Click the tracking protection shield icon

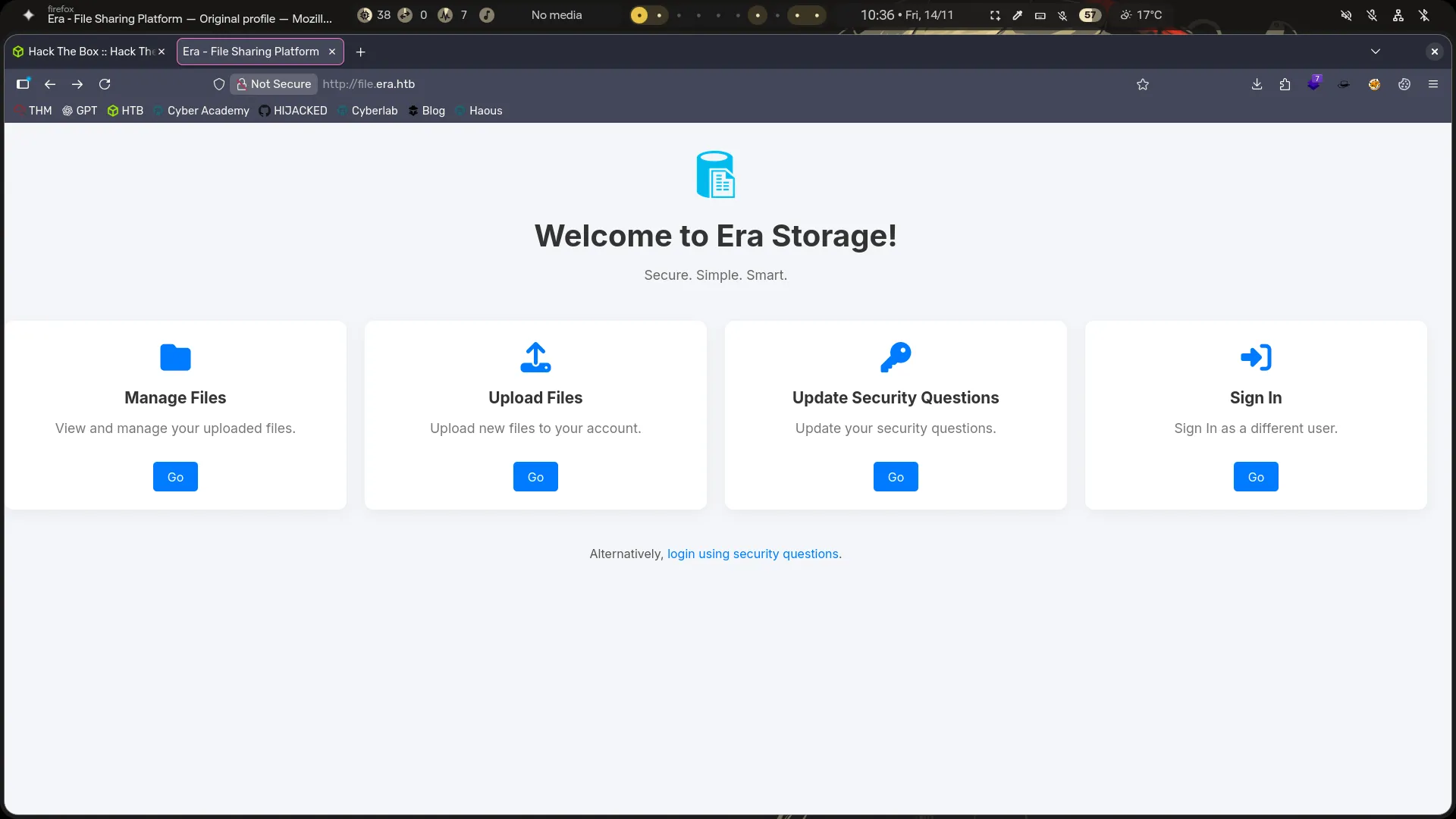pos(219,84)
